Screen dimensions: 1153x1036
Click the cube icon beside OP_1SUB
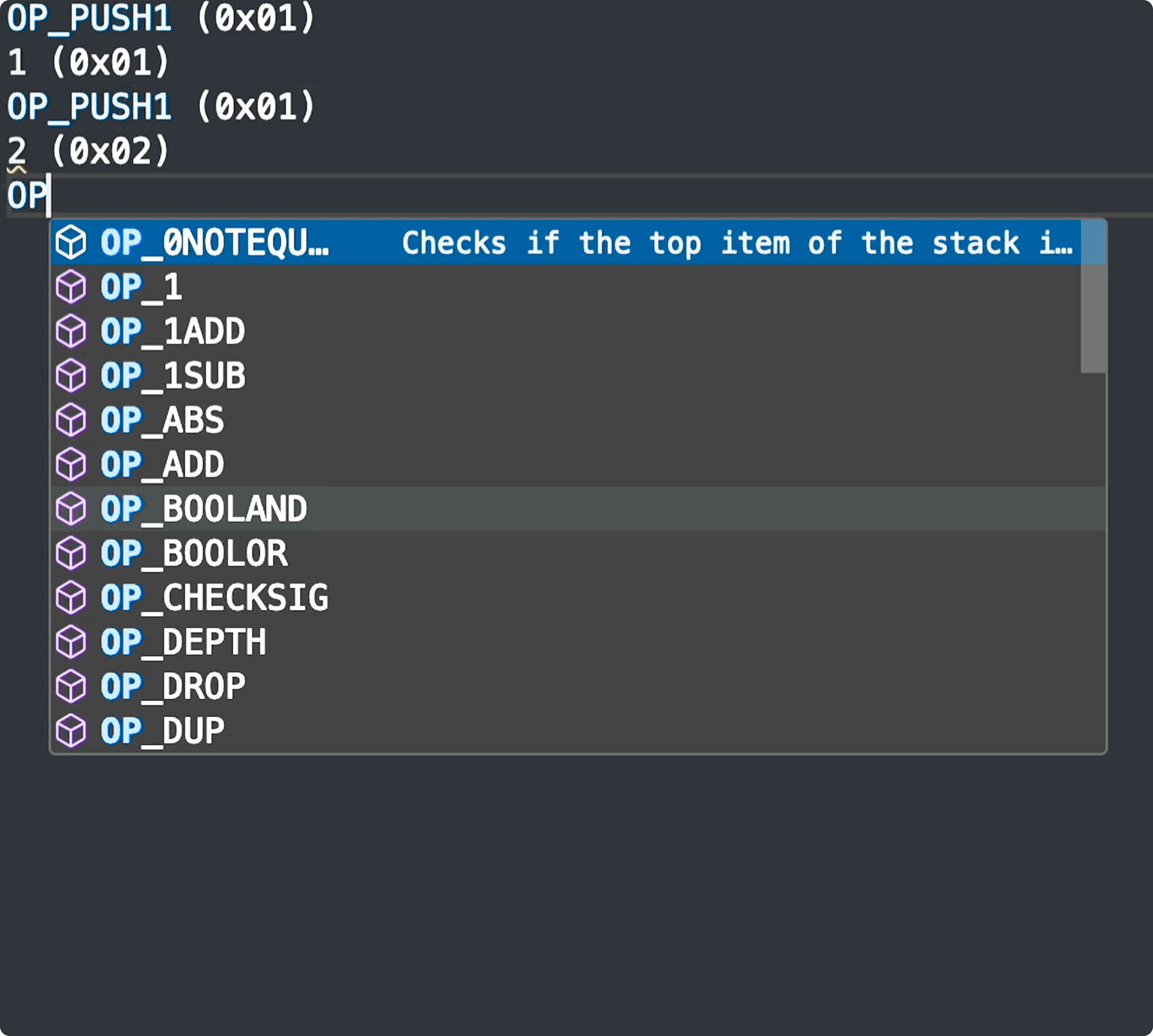pyautogui.click(x=71, y=376)
